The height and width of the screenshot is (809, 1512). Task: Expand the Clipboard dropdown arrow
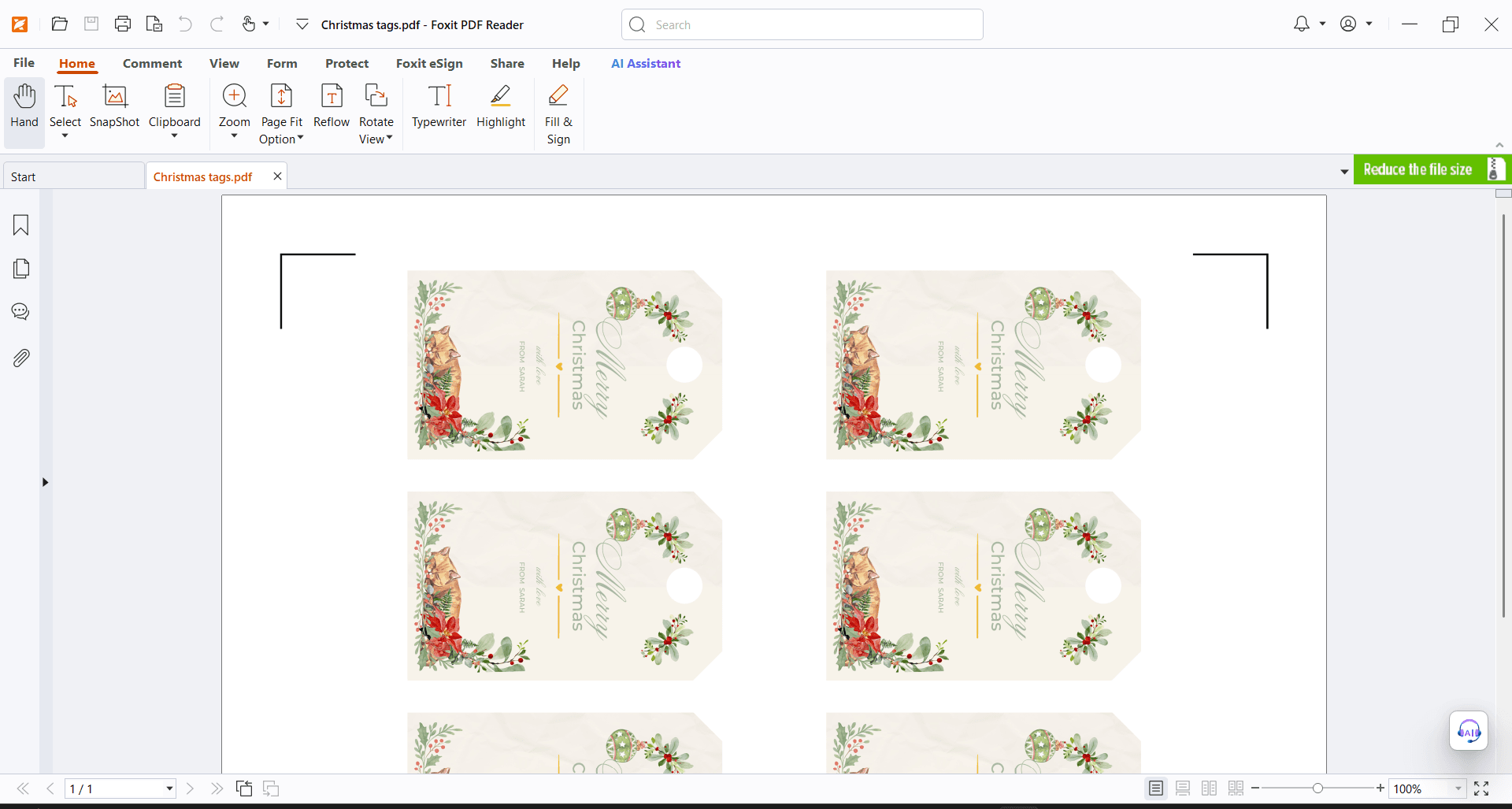(175, 135)
